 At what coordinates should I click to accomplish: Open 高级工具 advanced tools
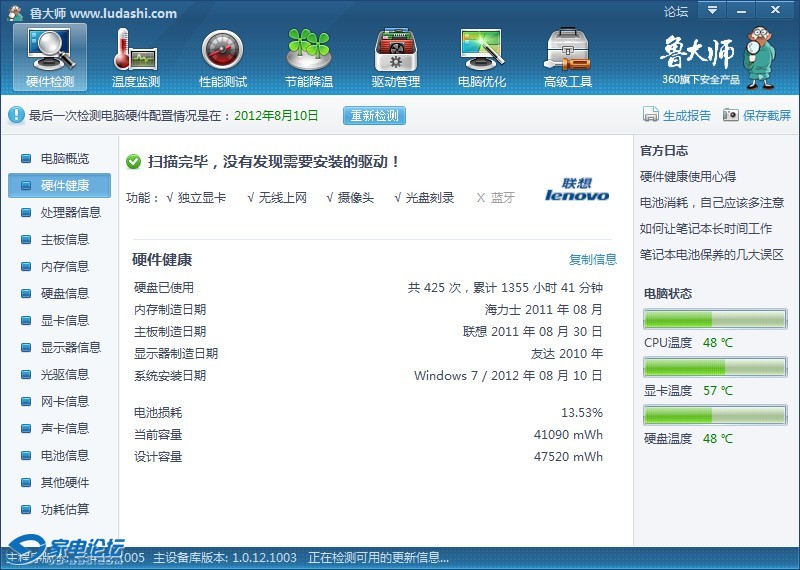coord(568,57)
